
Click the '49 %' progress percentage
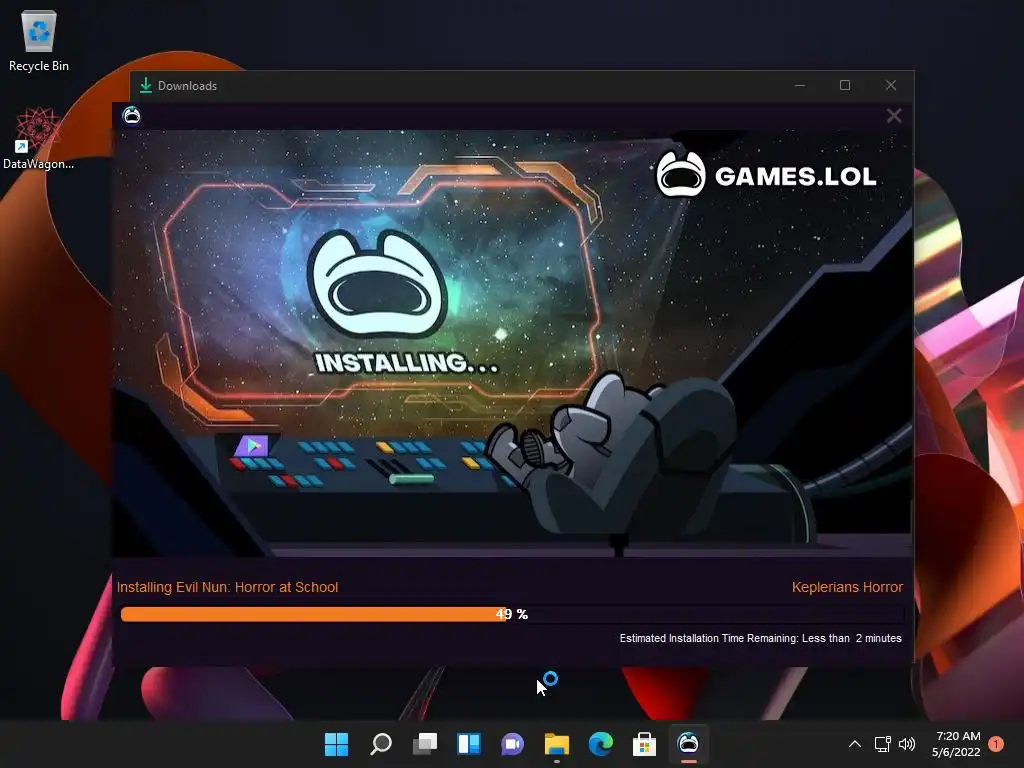coord(511,614)
